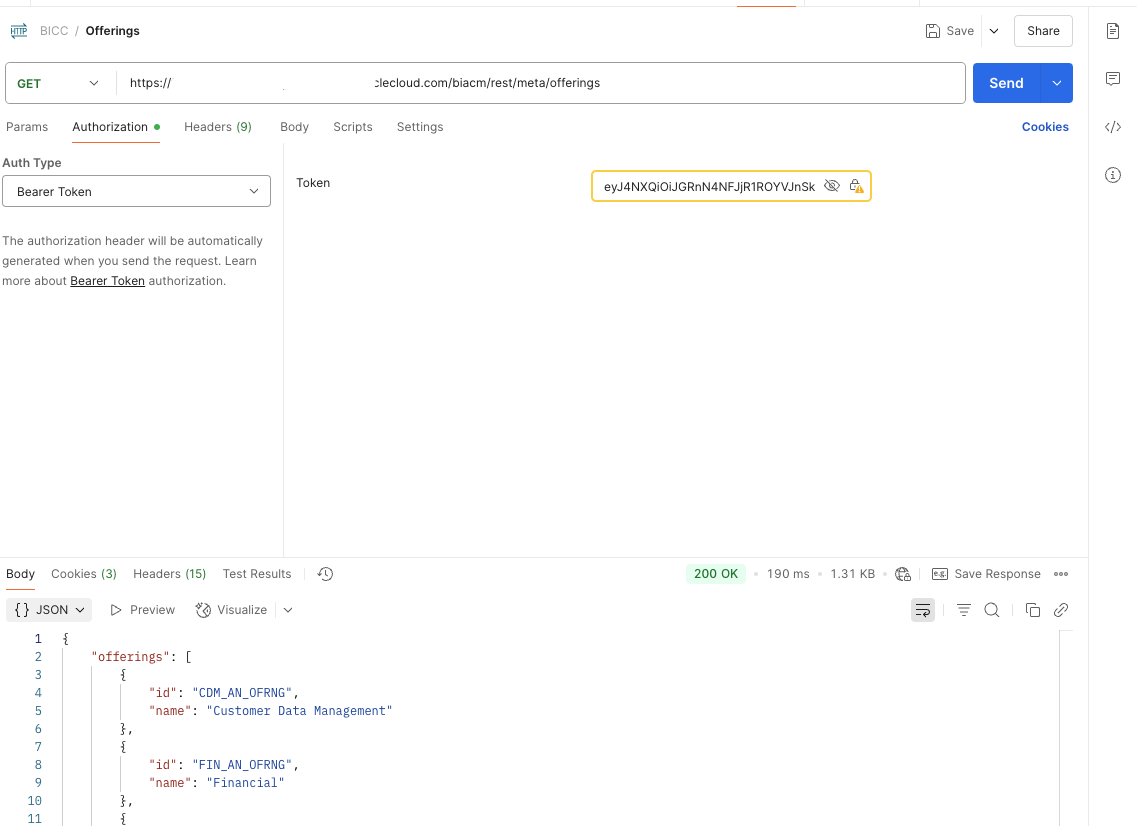
Task: Select the response Body tab
Action: click(x=20, y=574)
